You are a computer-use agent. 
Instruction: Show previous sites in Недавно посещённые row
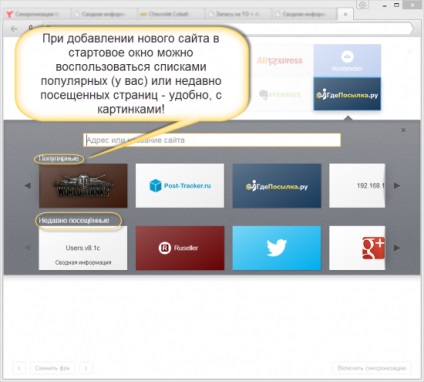coord(28,248)
